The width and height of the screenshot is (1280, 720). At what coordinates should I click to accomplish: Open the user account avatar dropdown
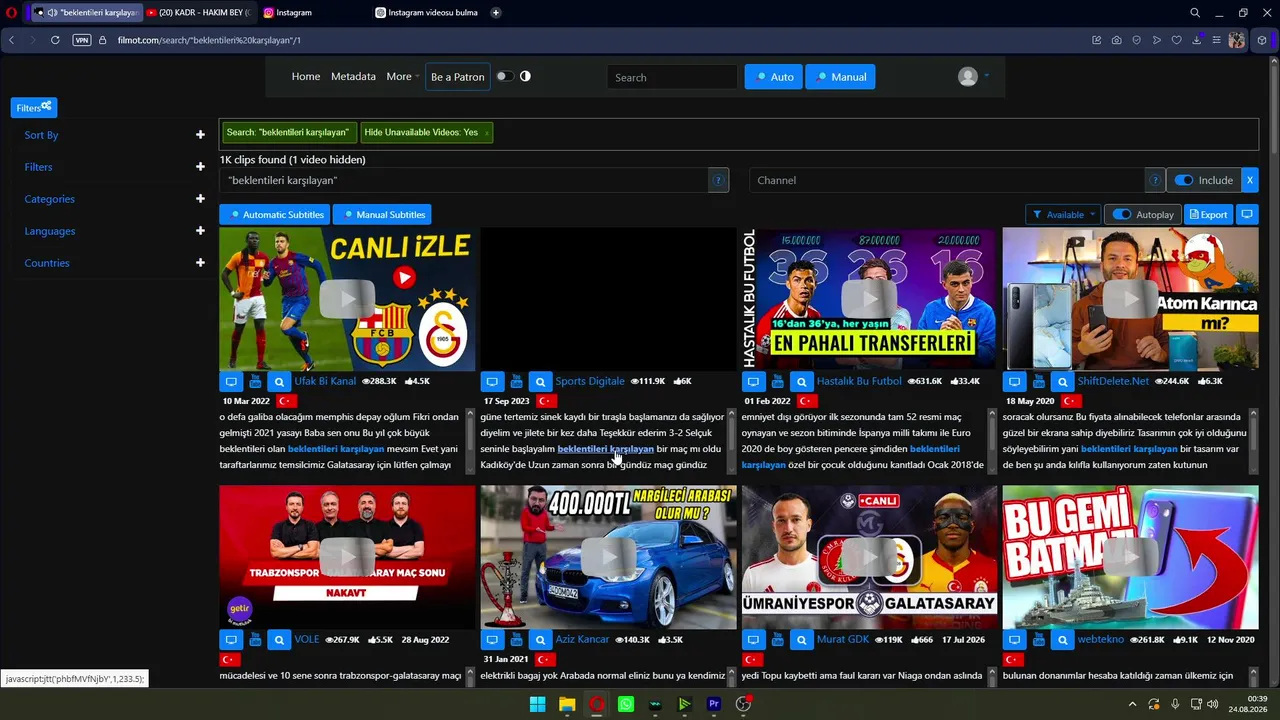tap(973, 77)
